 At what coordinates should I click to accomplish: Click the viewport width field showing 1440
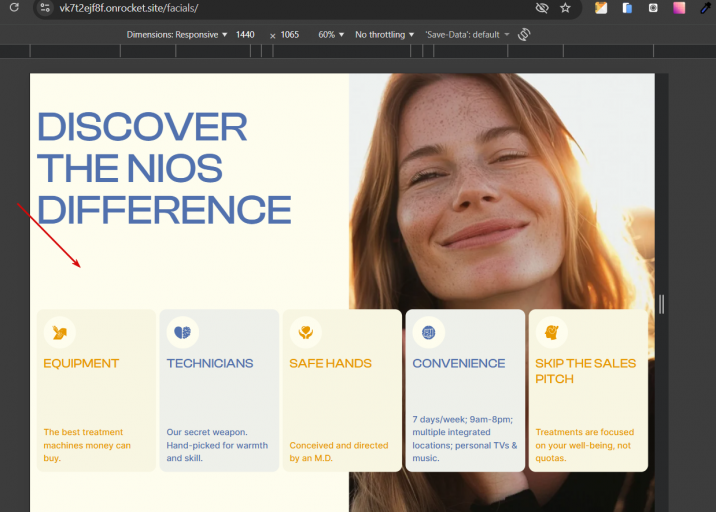(245, 35)
